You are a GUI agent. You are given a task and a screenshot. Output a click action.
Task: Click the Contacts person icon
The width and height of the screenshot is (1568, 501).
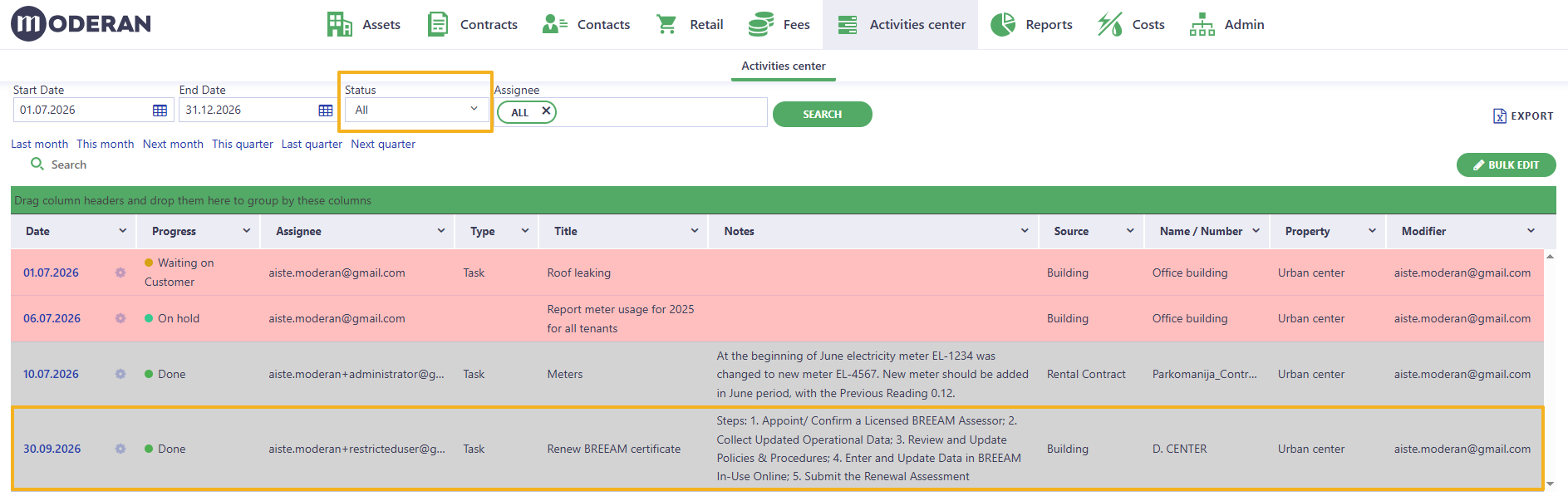(554, 24)
